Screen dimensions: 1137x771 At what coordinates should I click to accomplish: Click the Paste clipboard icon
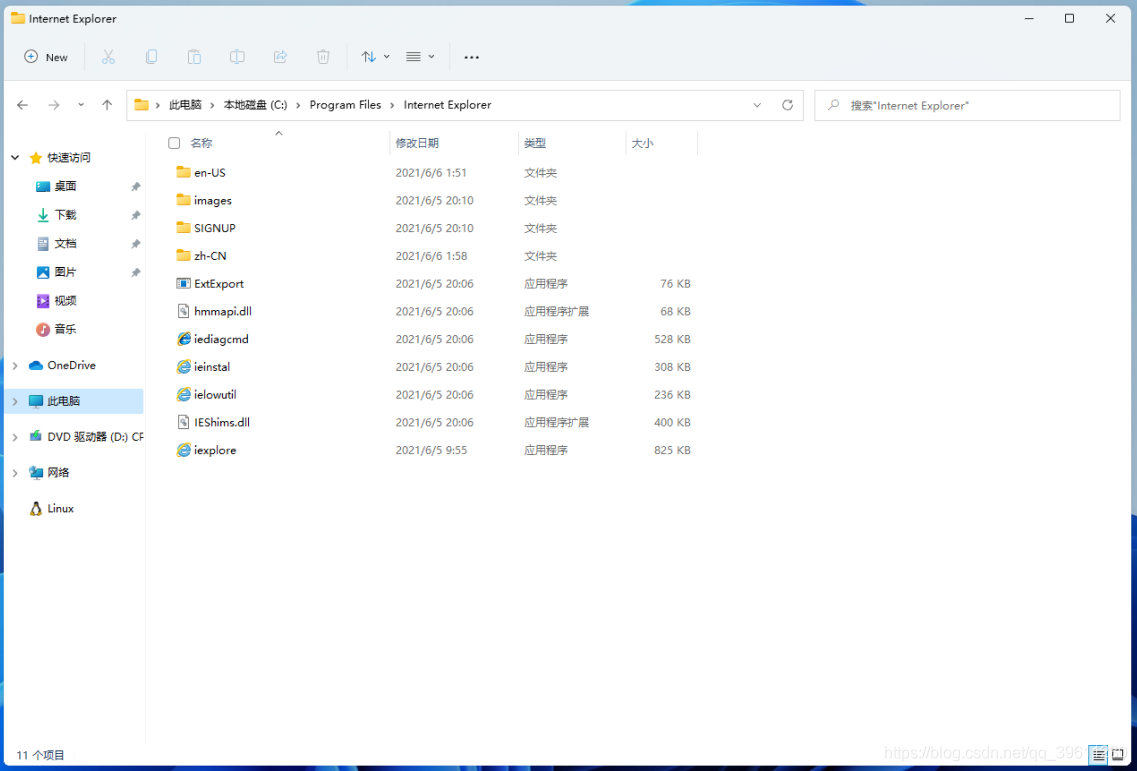click(194, 57)
